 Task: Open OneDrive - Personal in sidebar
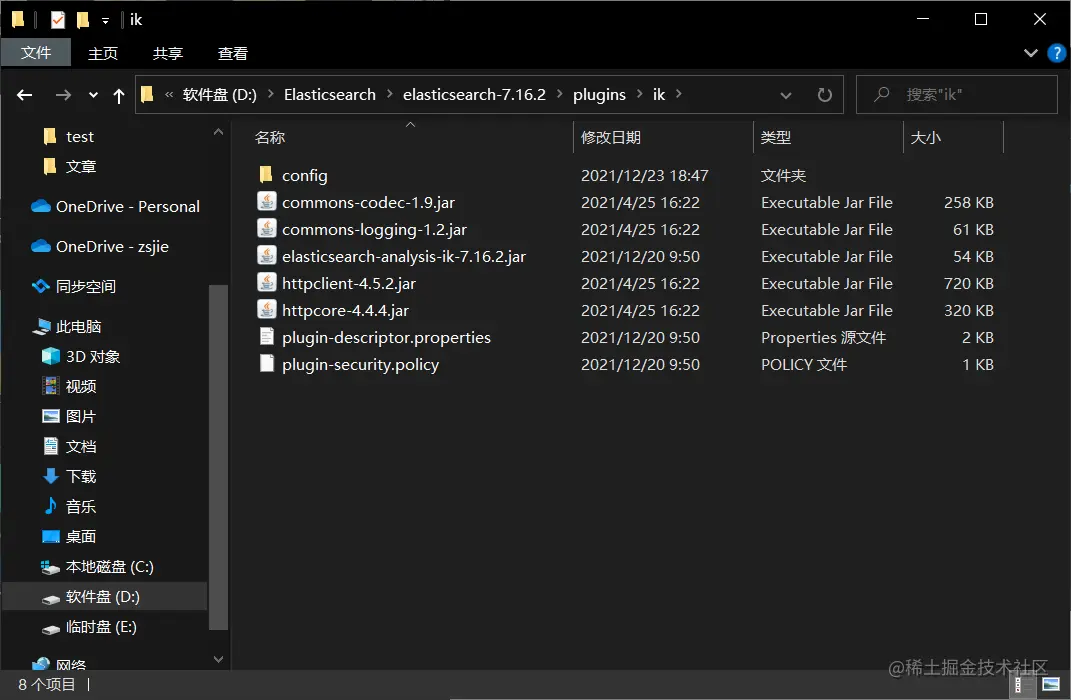(x=115, y=206)
